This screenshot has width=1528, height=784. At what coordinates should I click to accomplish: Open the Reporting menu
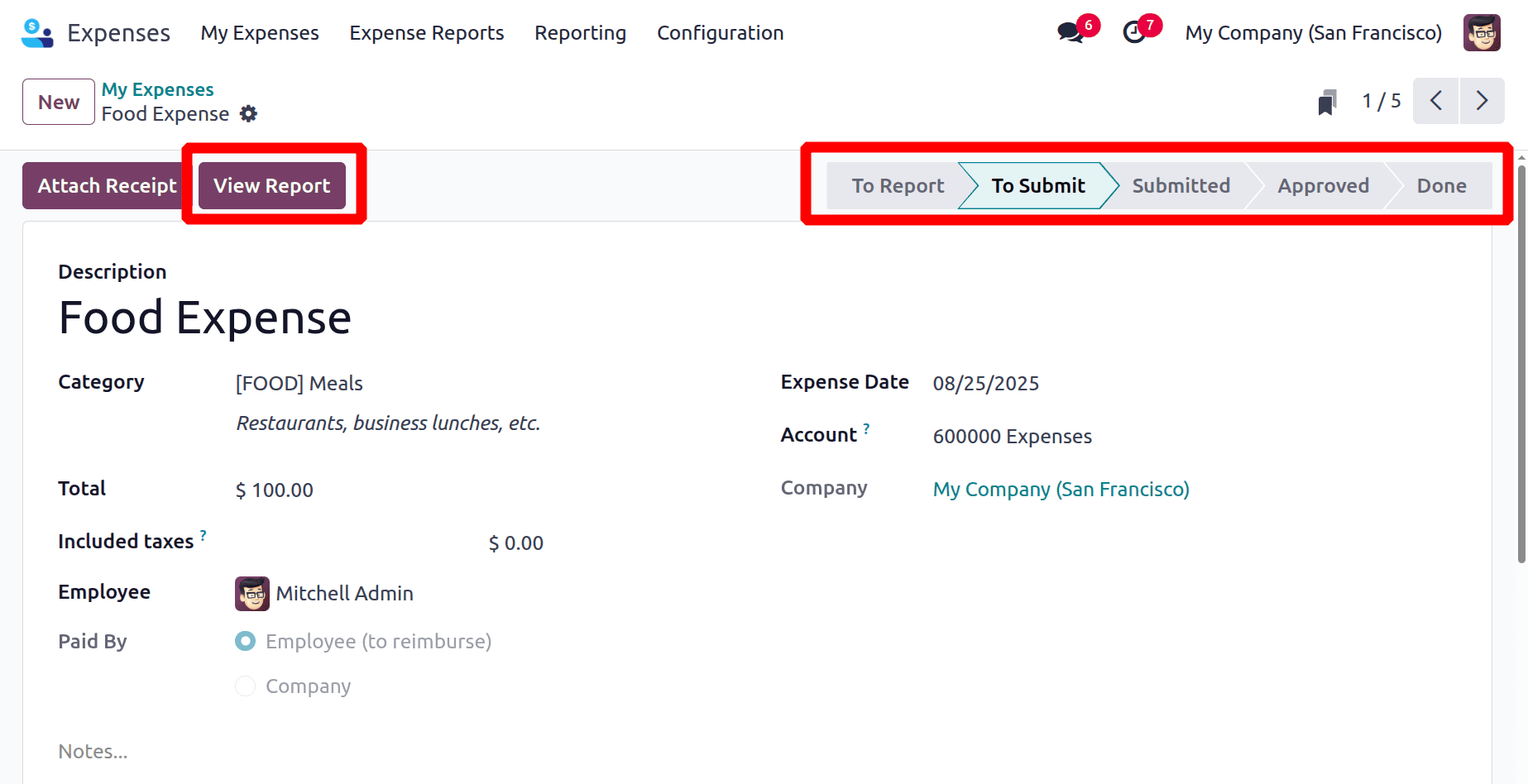(x=581, y=33)
